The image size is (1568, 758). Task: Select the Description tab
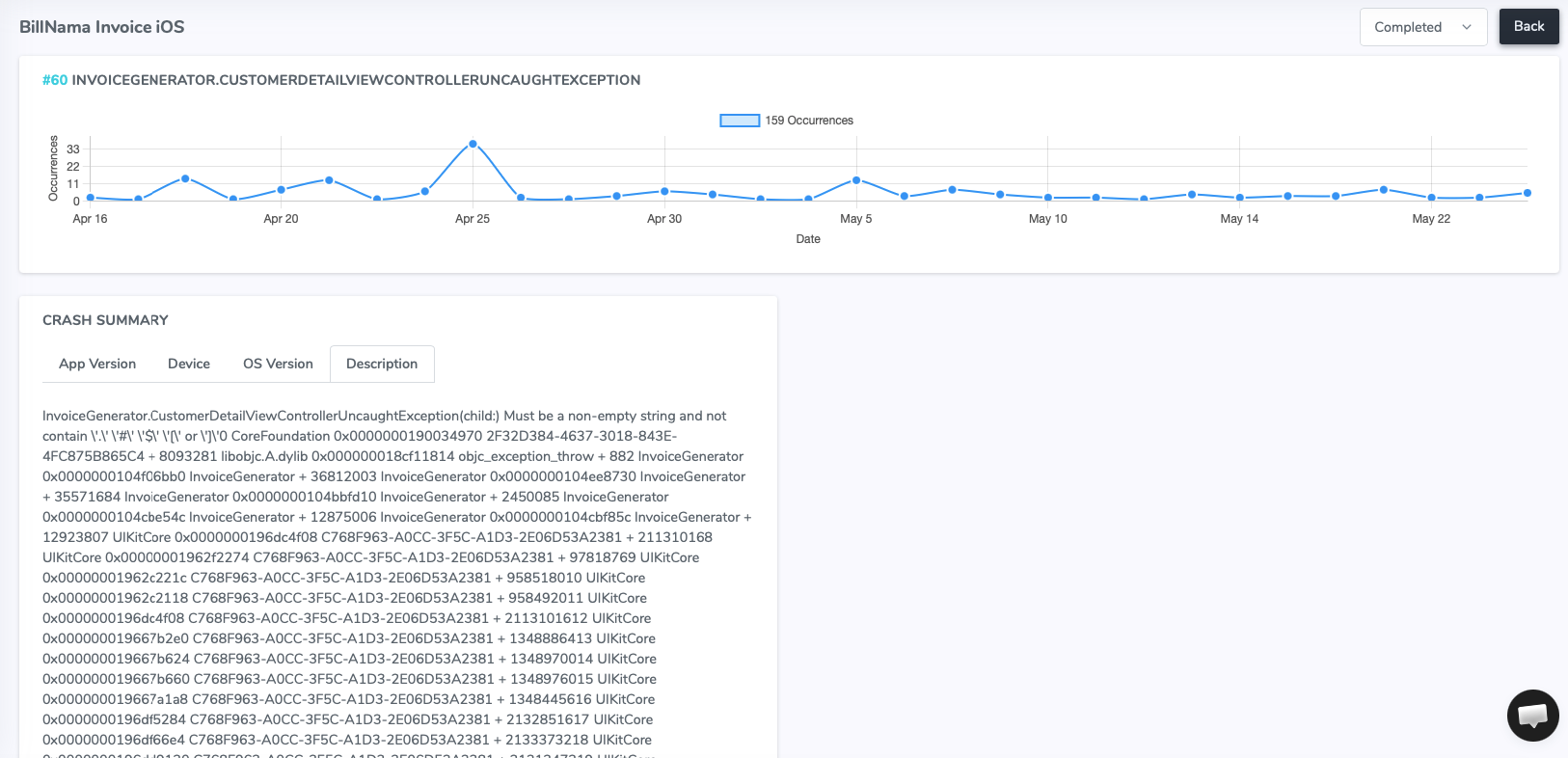click(382, 364)
